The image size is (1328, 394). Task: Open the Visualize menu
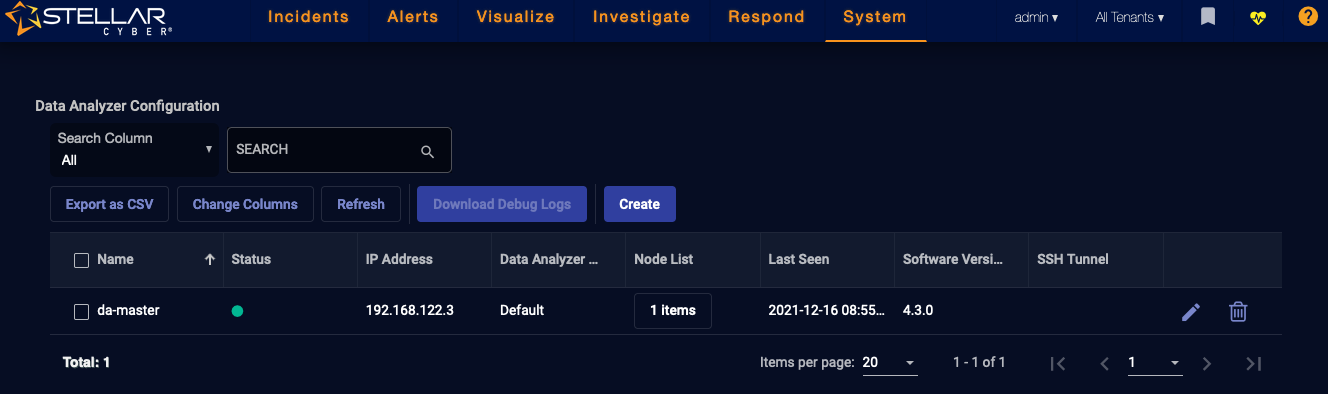[x=515, y=17]
